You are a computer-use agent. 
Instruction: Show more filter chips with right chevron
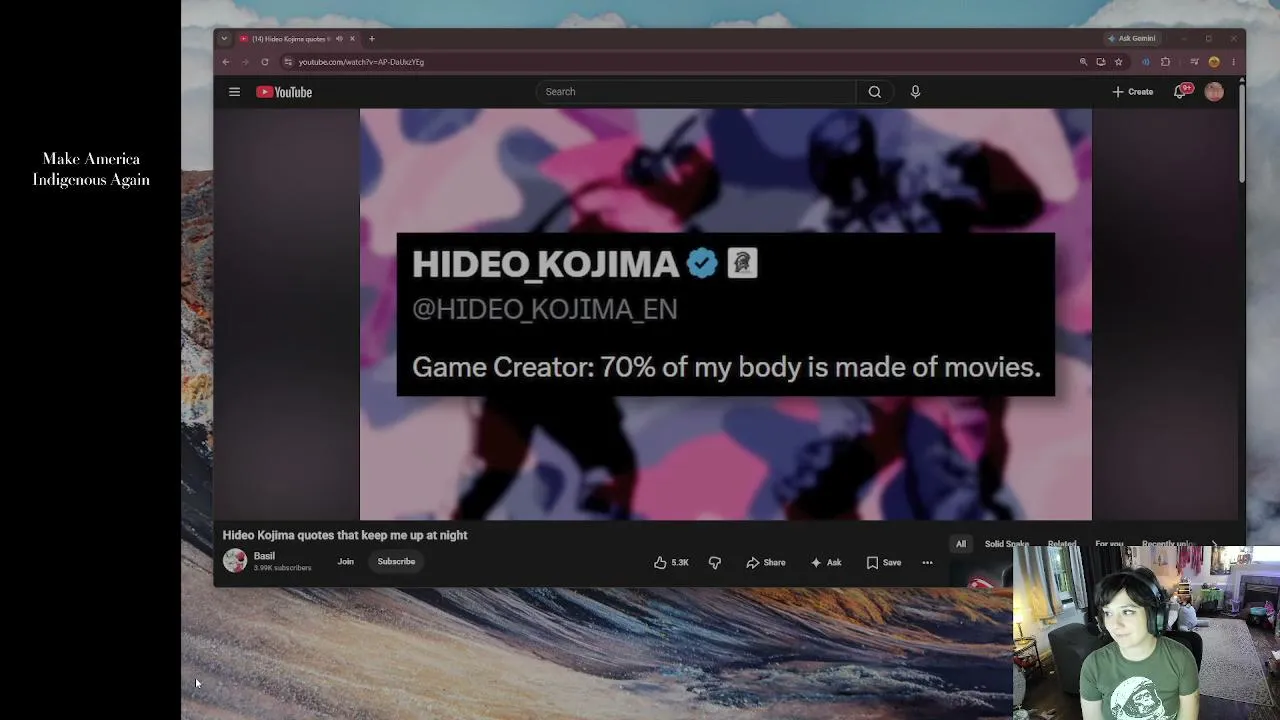(1215, 544)
